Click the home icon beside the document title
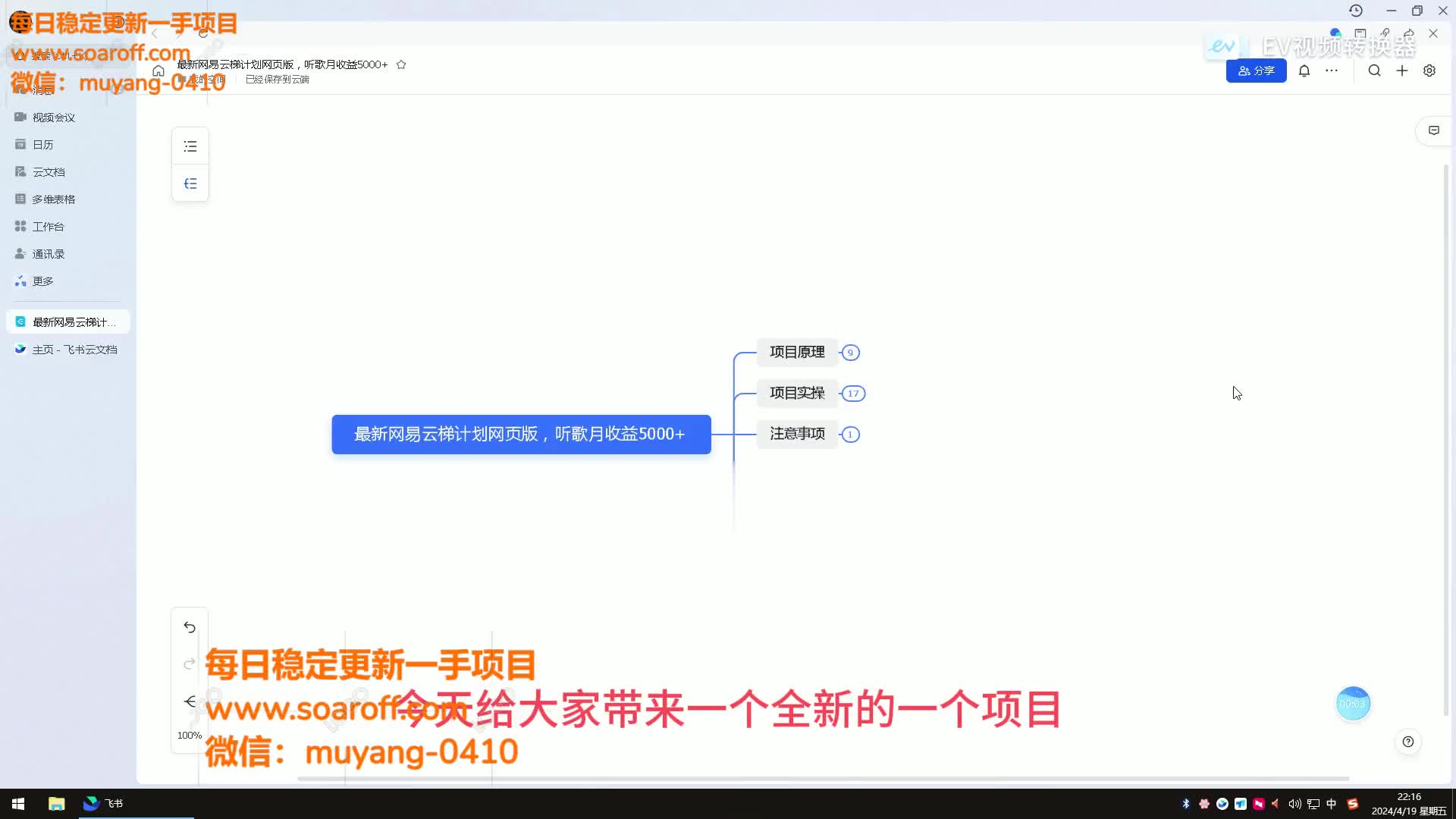Viewport: 1456px width, 819px height. 158,71
